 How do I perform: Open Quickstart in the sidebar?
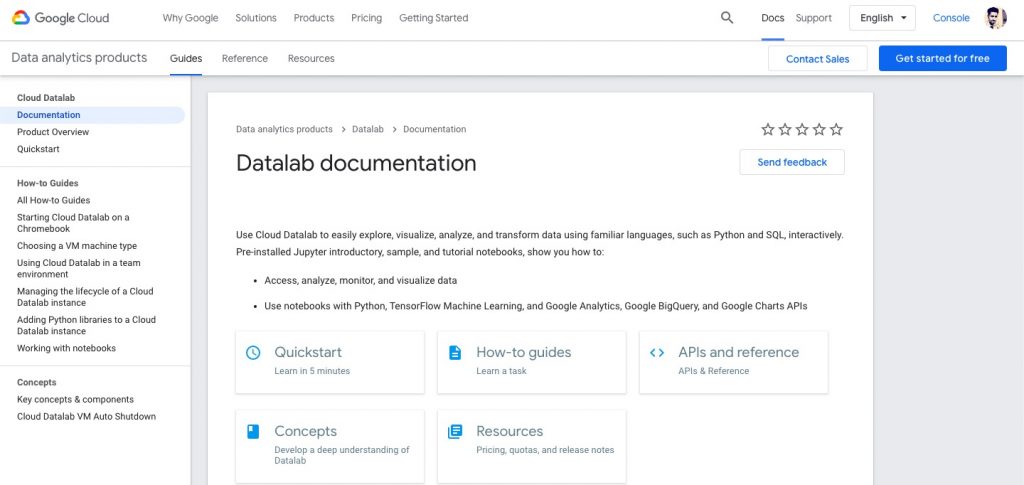point(38,149)
